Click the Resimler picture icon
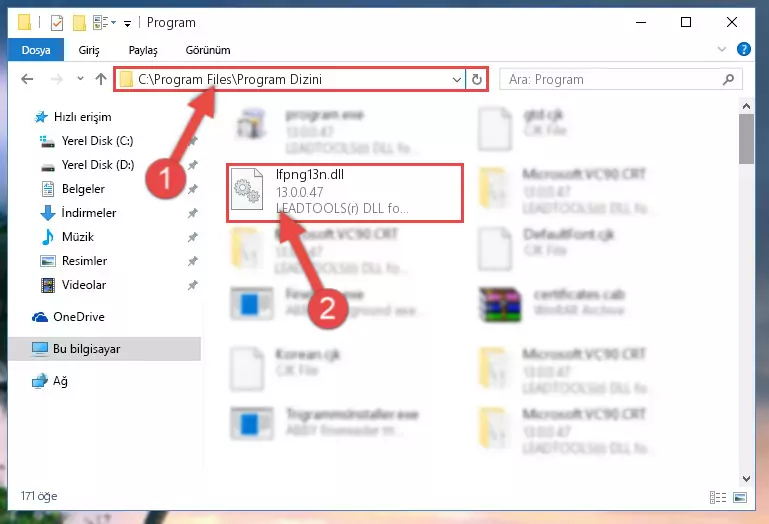Image resolution: width=769 pixels, height=524 pixels. (x=48, y=261)
